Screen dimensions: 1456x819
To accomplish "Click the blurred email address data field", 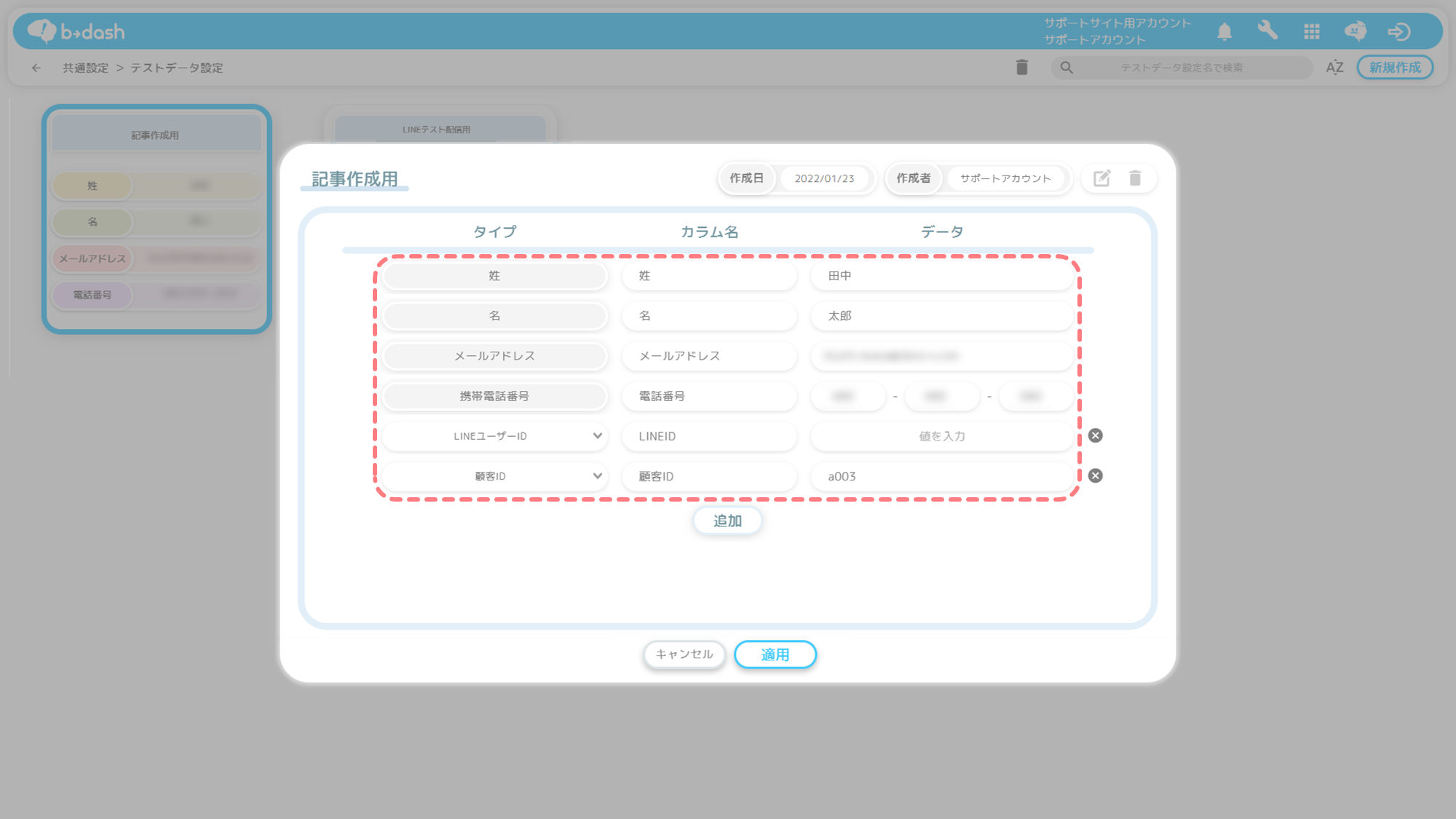I will pos(942,356).
